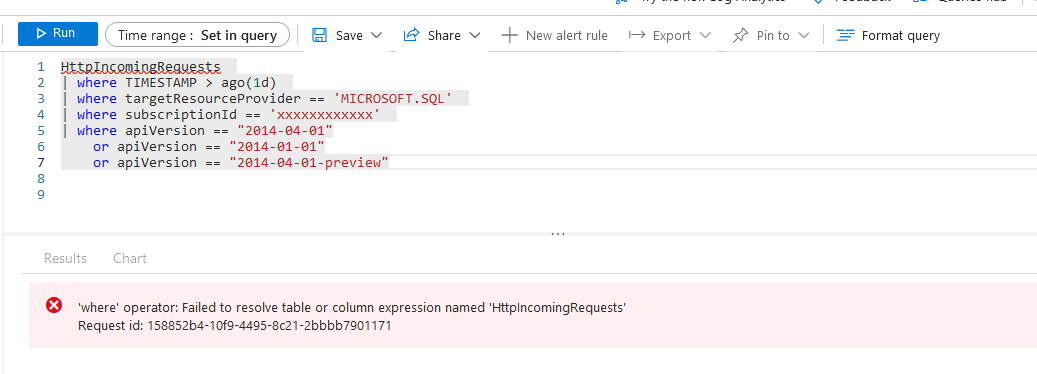Click the Run play icon

(x=41, y=33)
